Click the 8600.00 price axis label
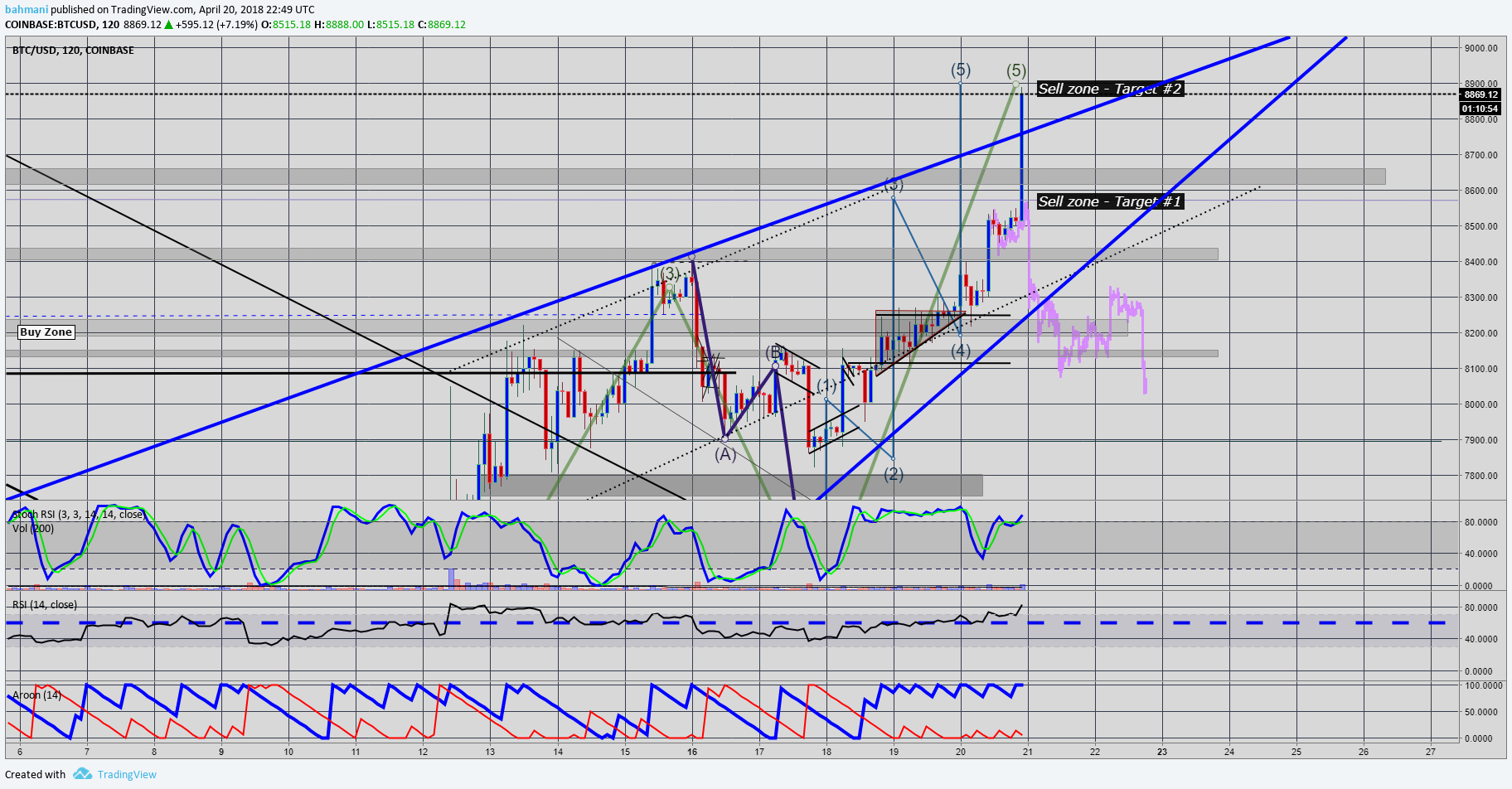The height and width of the screenshot is (789, 1512). point(1480,191)
